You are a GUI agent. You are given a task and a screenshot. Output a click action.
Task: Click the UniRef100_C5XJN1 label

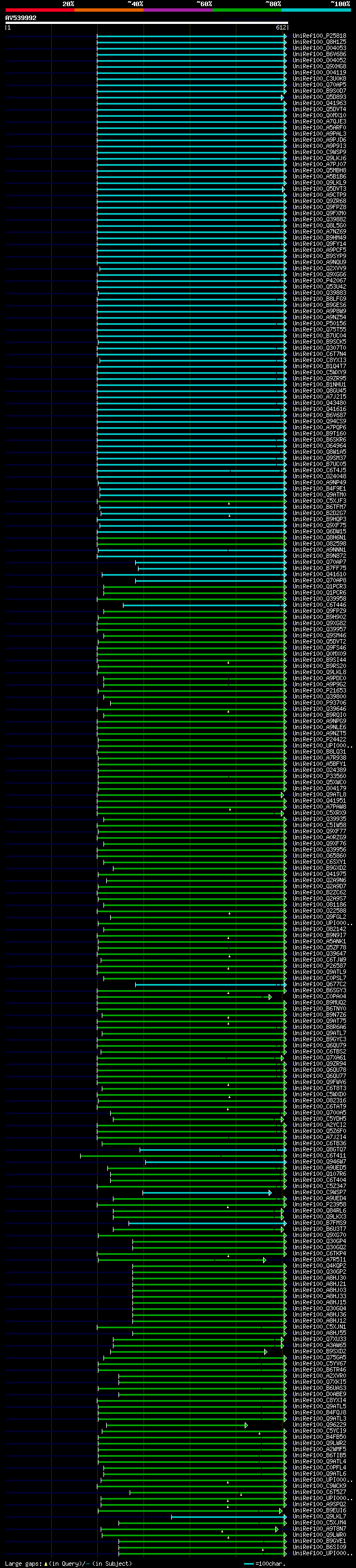(319, 1328)
